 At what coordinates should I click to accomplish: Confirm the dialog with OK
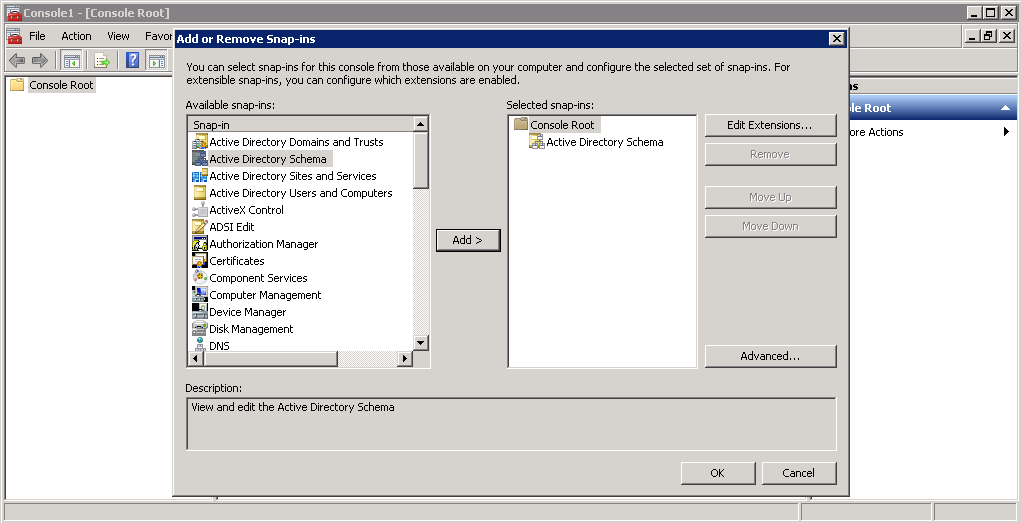pyautogui.click(x=717, y=473)
